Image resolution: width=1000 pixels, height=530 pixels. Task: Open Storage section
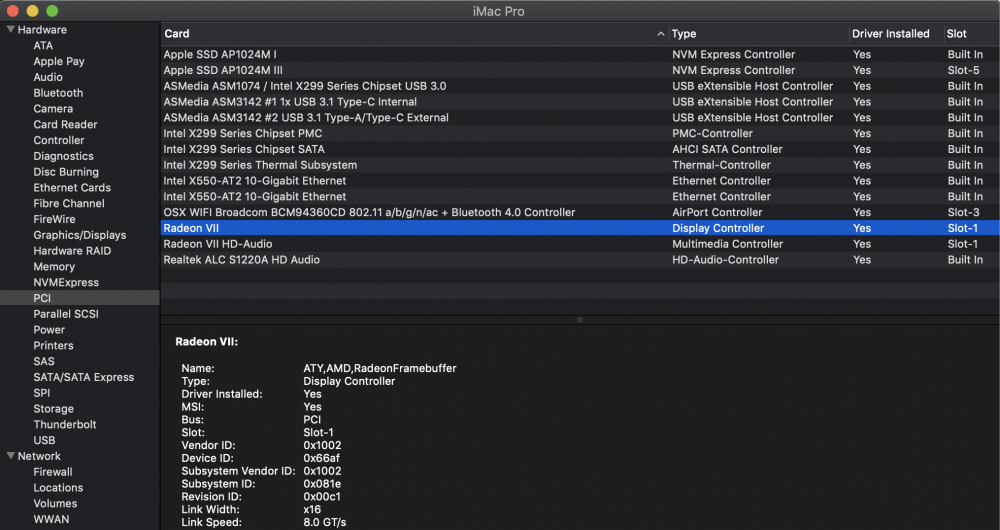(54, 409)
